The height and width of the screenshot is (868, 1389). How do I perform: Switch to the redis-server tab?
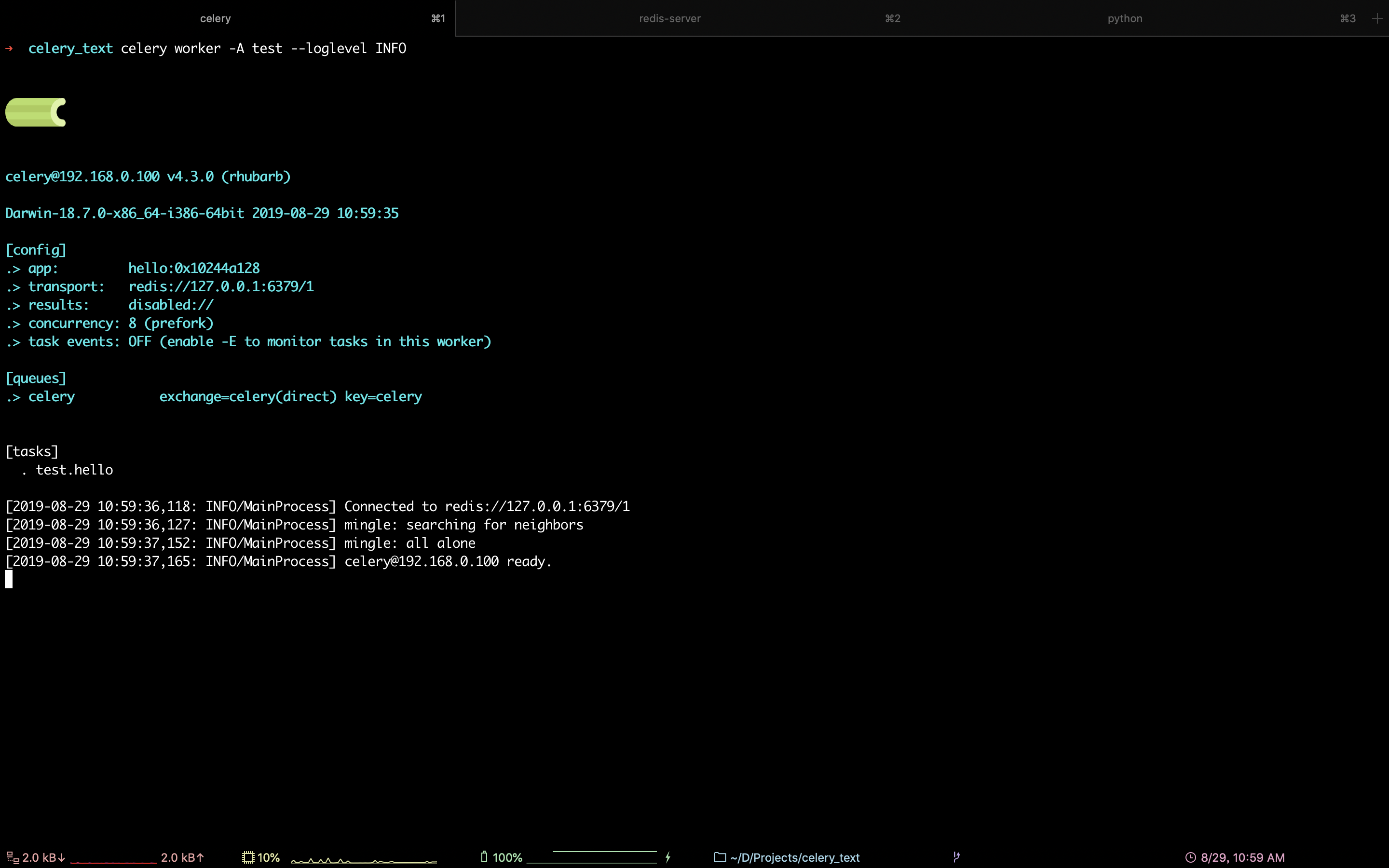669,18
